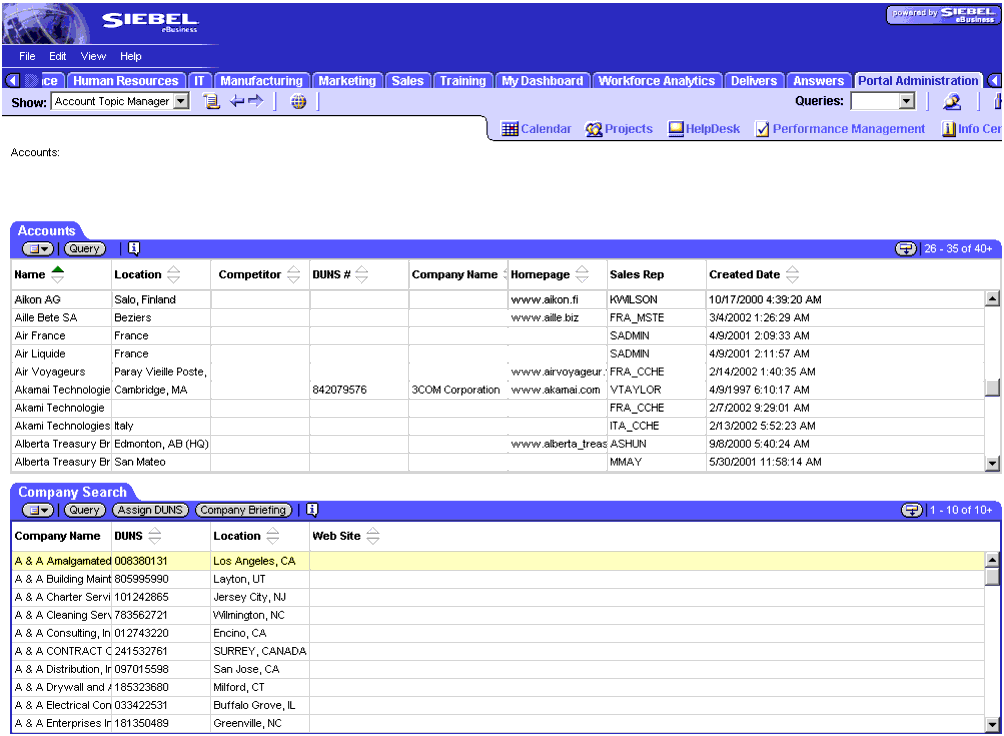
Task: Toggle Accounts applet record navigation icon
Action: [905, 249]
